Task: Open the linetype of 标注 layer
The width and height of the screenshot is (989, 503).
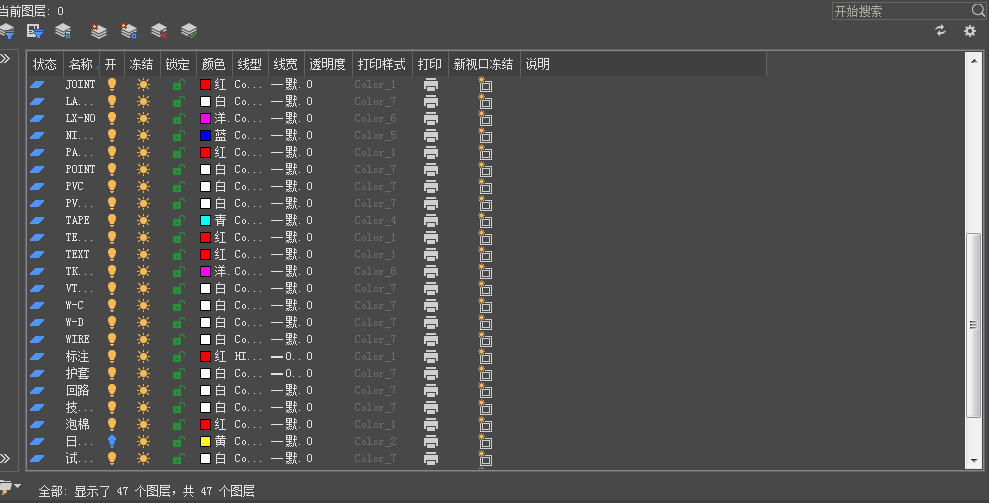Action: pos(248,356)
